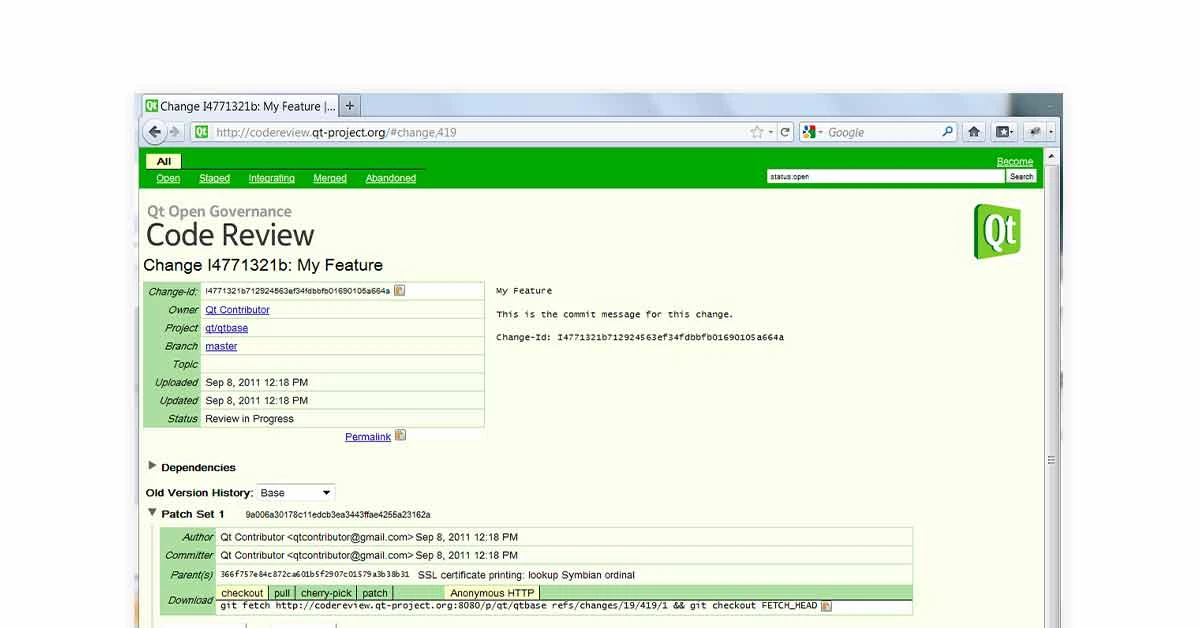Click the copy icon beside Permalink

(399, 436)
